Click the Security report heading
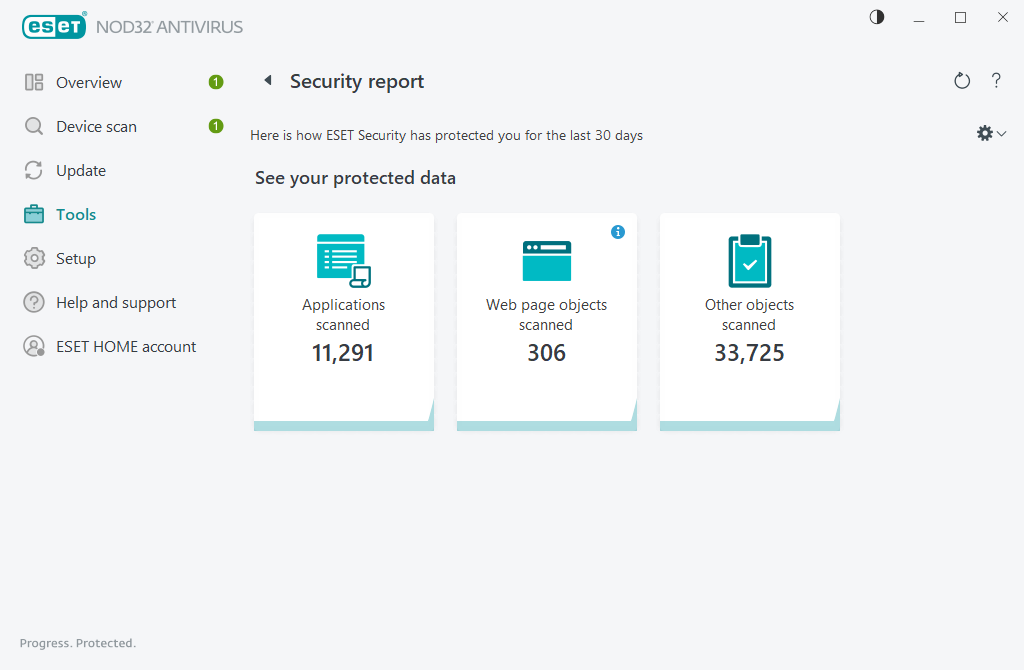 coord(357,82)
